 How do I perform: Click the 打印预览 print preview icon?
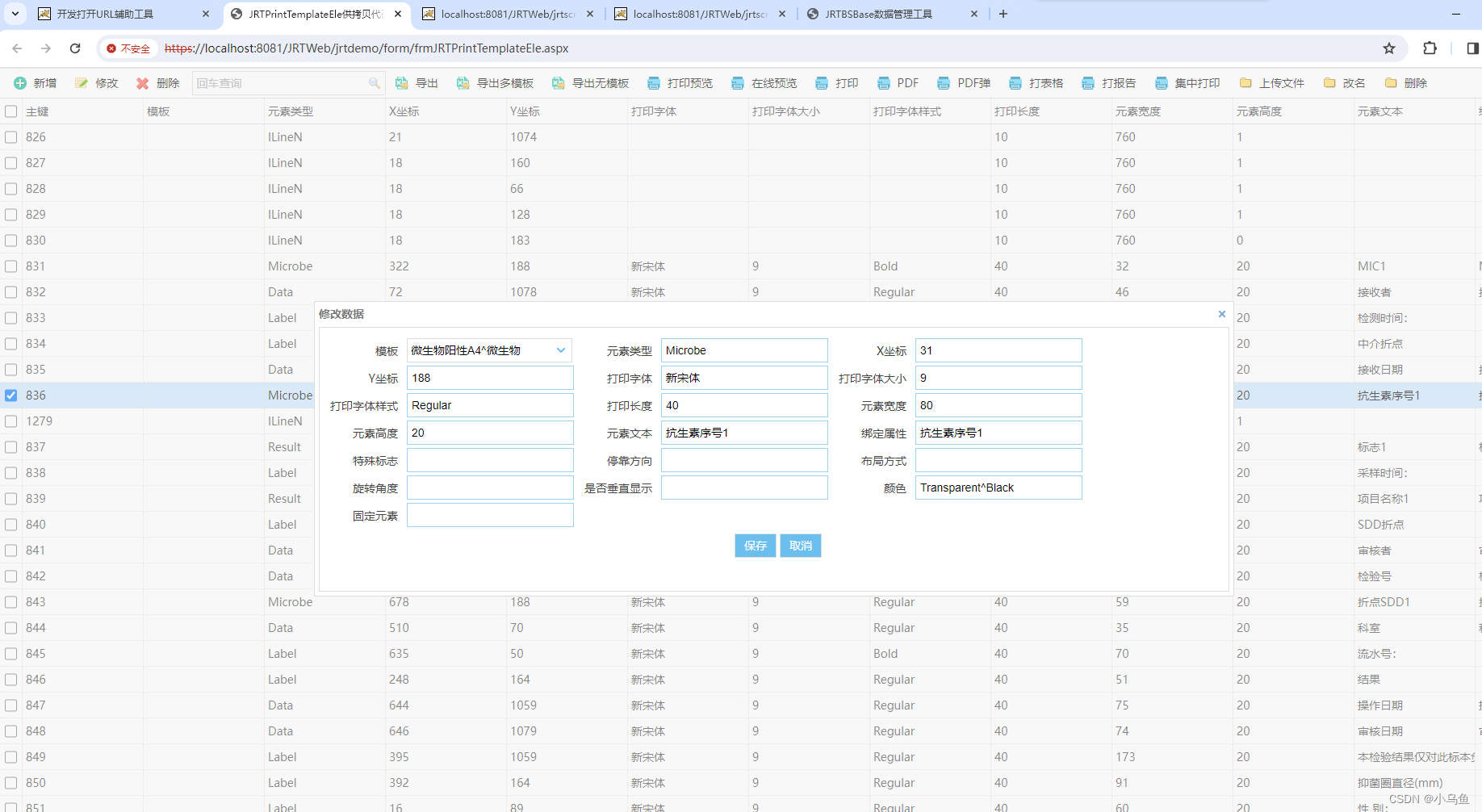(x=654, y=83)
